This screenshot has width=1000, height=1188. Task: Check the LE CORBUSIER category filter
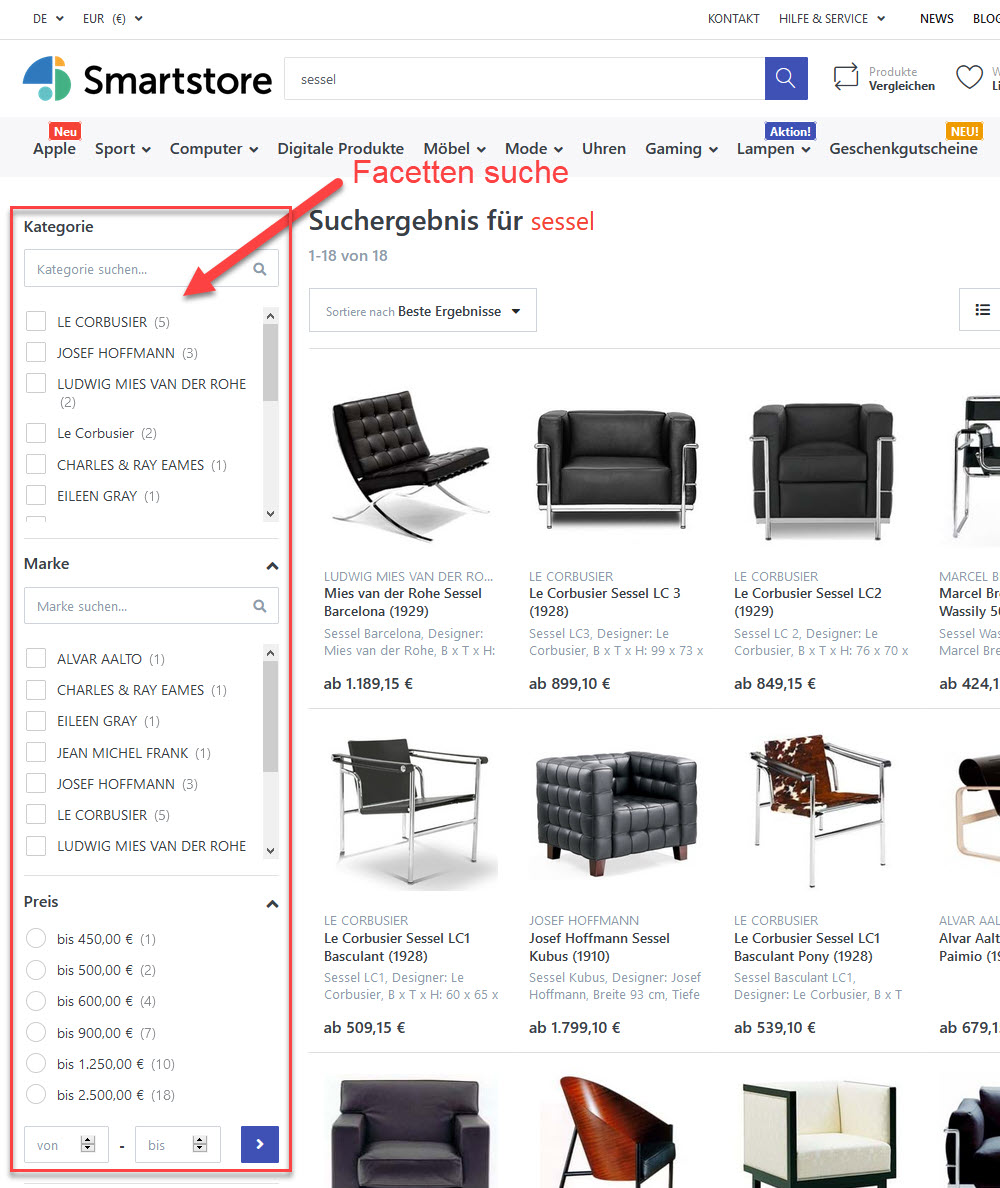tap(35, 321)
